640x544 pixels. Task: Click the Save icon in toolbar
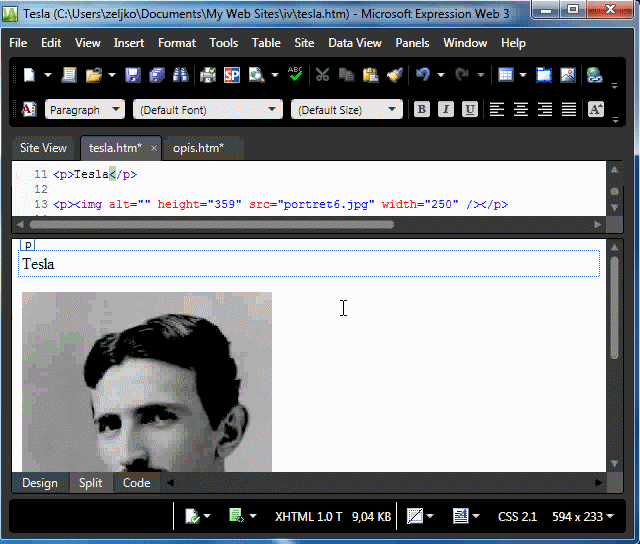[x=133, y=75]
